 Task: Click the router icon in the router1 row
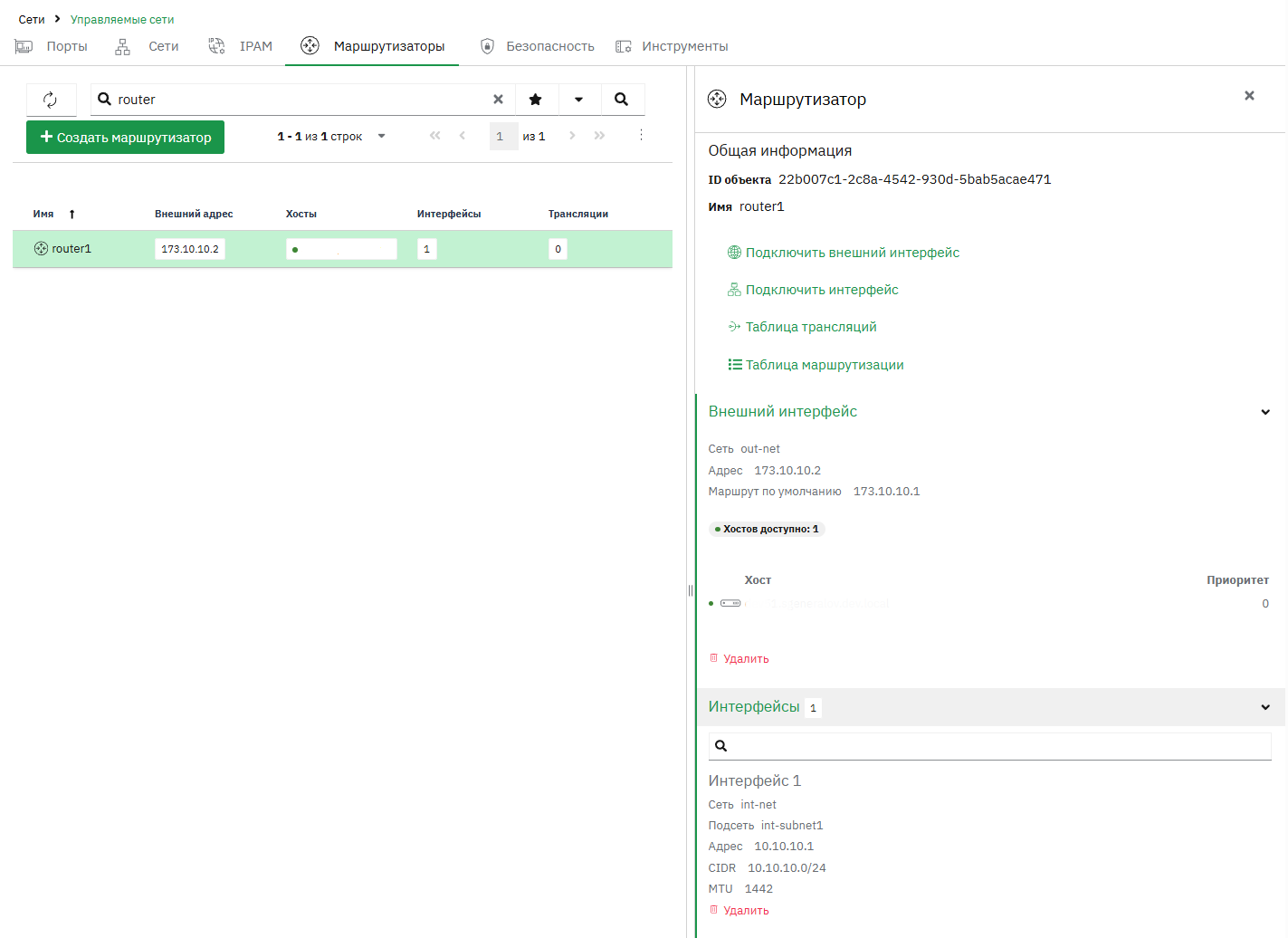[41, 249]
